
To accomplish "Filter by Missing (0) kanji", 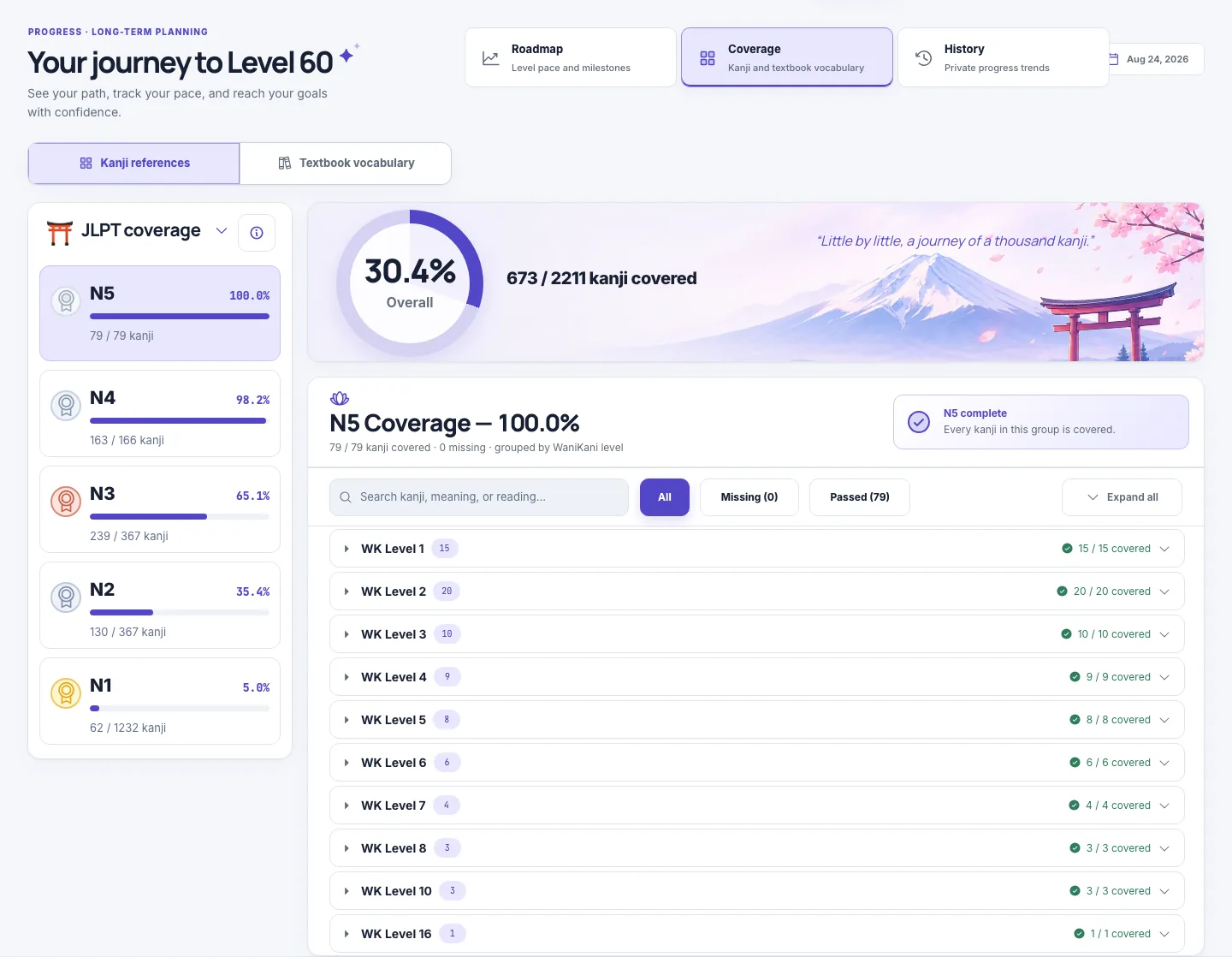I will 749,497.
